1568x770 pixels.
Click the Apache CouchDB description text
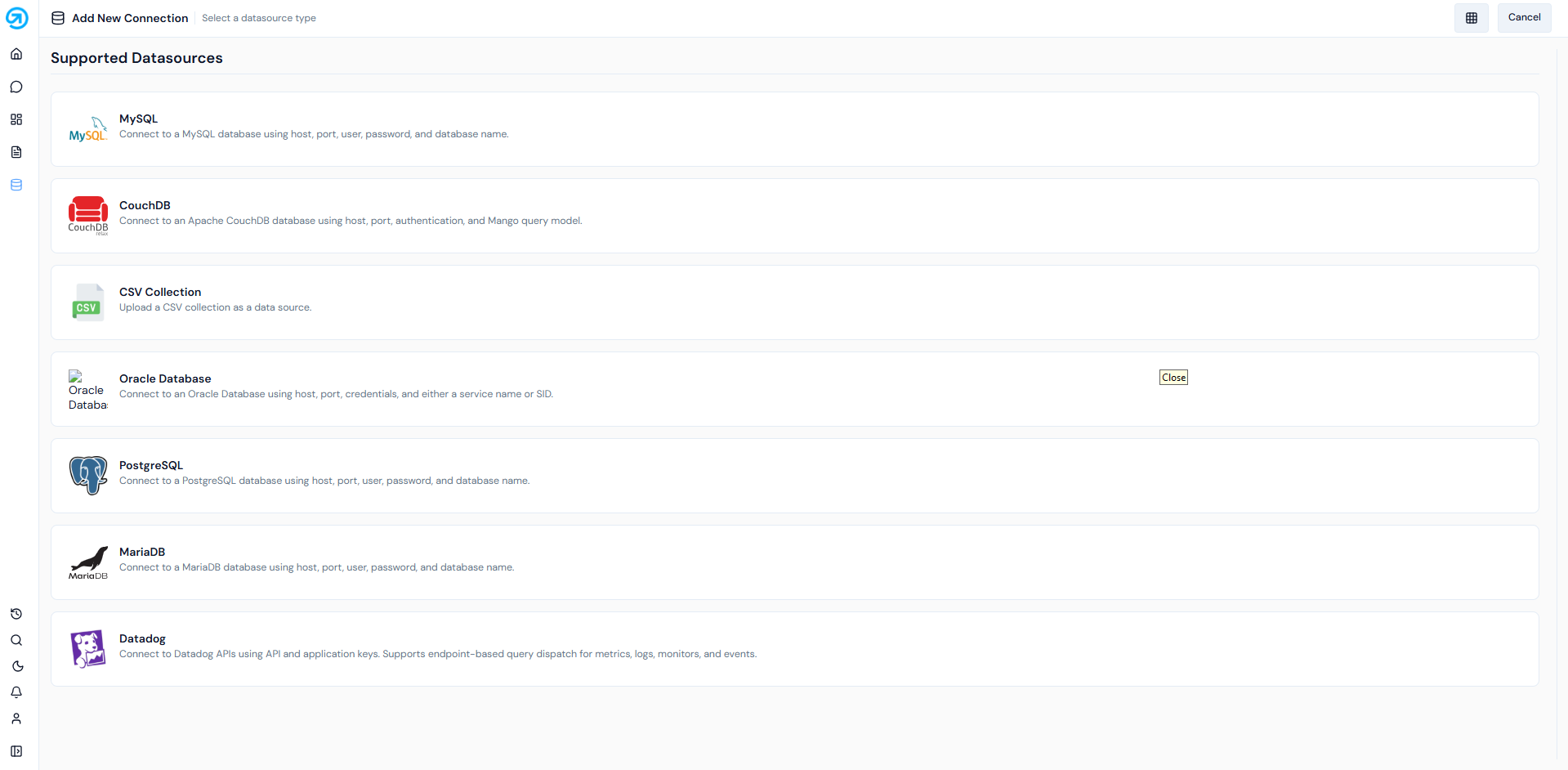(351, 221)
